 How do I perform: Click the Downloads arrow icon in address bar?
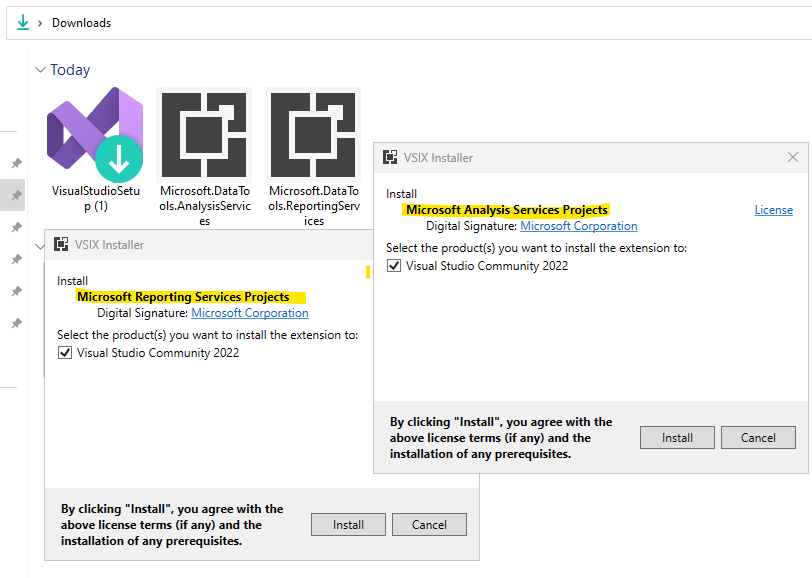click(23, 23)
